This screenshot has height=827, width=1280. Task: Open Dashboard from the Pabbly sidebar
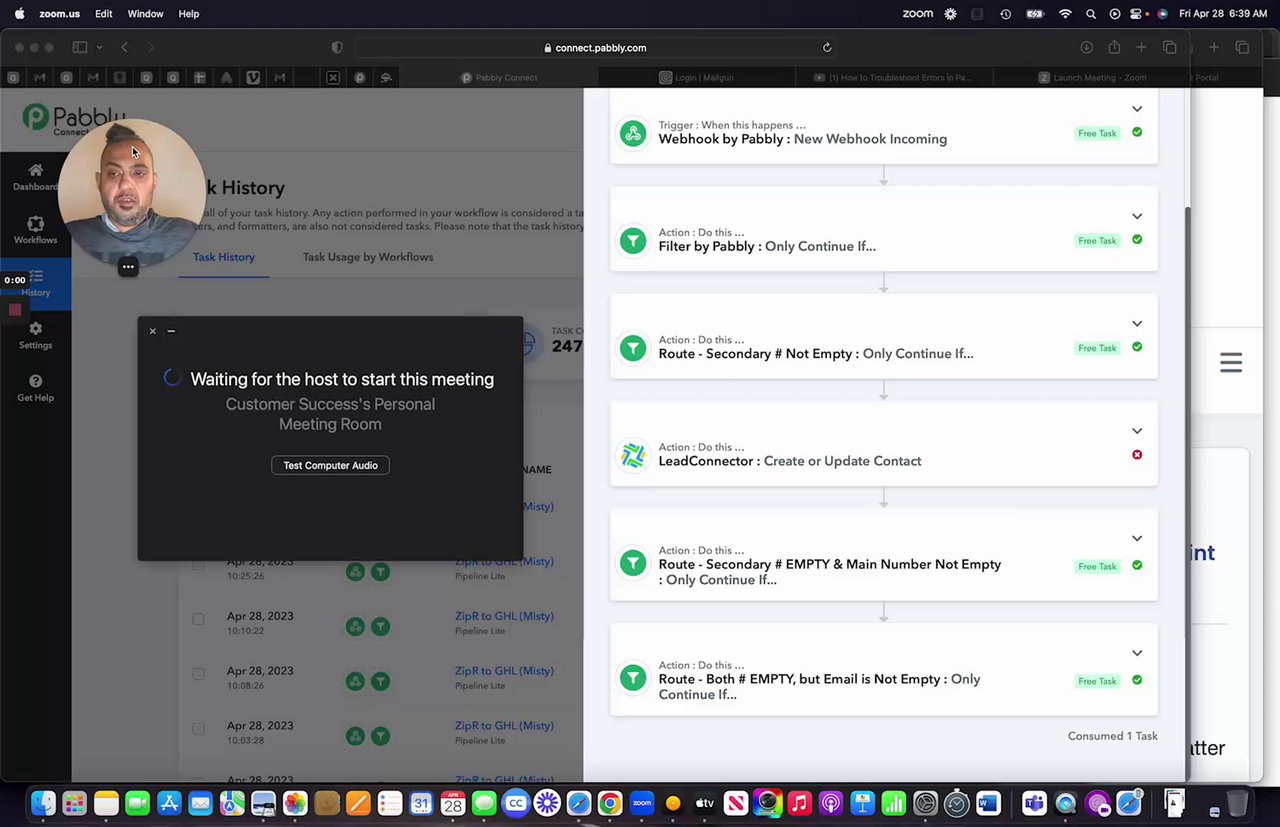point(35,177)
